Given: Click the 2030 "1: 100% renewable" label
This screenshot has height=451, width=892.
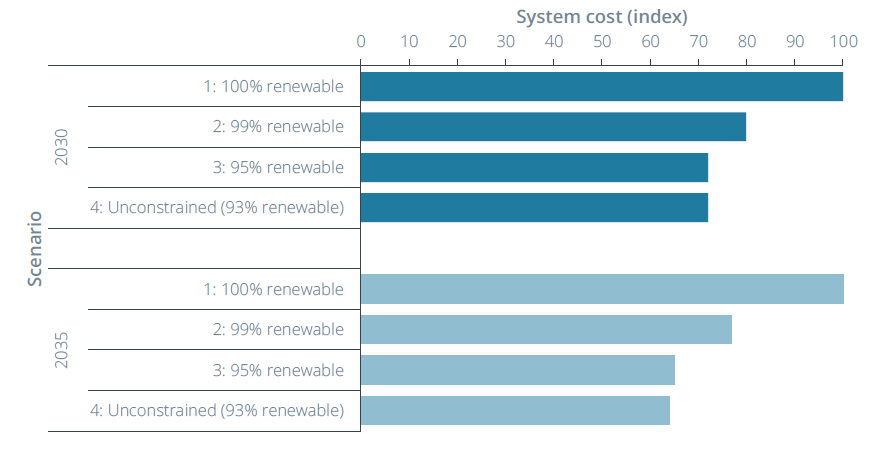Looking at the screenshot, I should click(x=274, y=87).
